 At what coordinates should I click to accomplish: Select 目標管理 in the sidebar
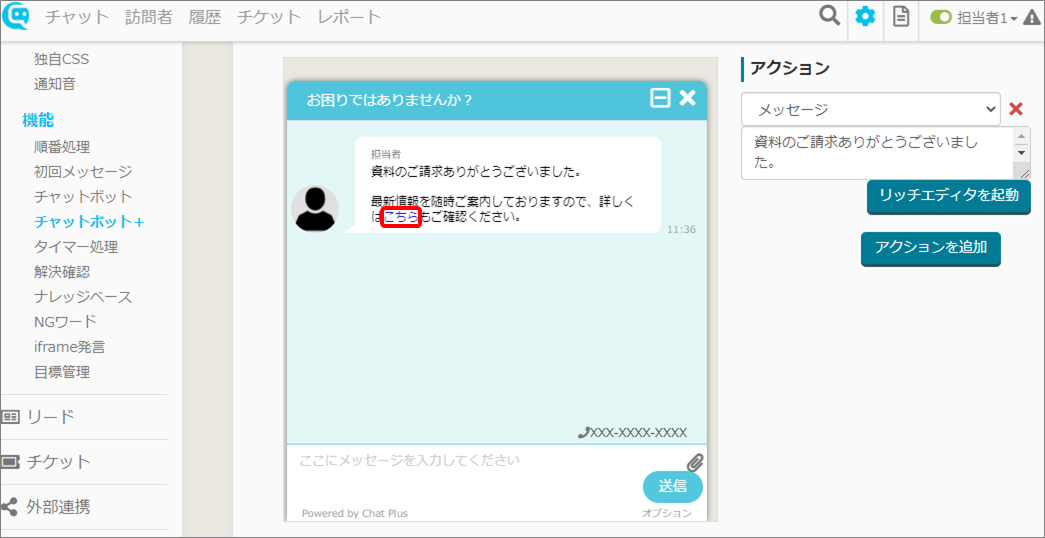tap(61, 372)
